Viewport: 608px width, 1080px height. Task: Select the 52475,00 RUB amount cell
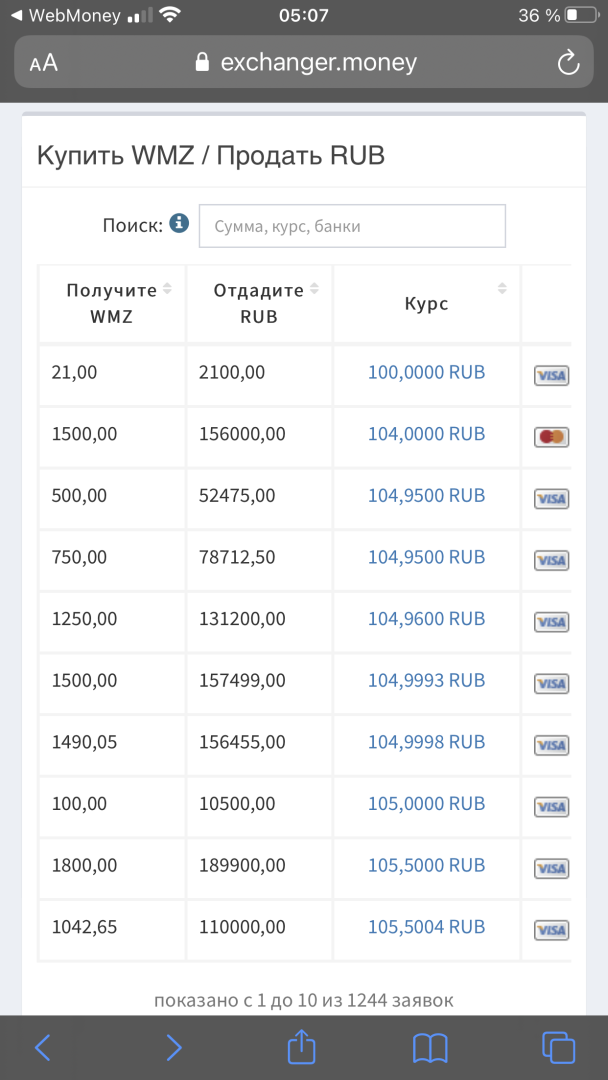pos(260,498)
